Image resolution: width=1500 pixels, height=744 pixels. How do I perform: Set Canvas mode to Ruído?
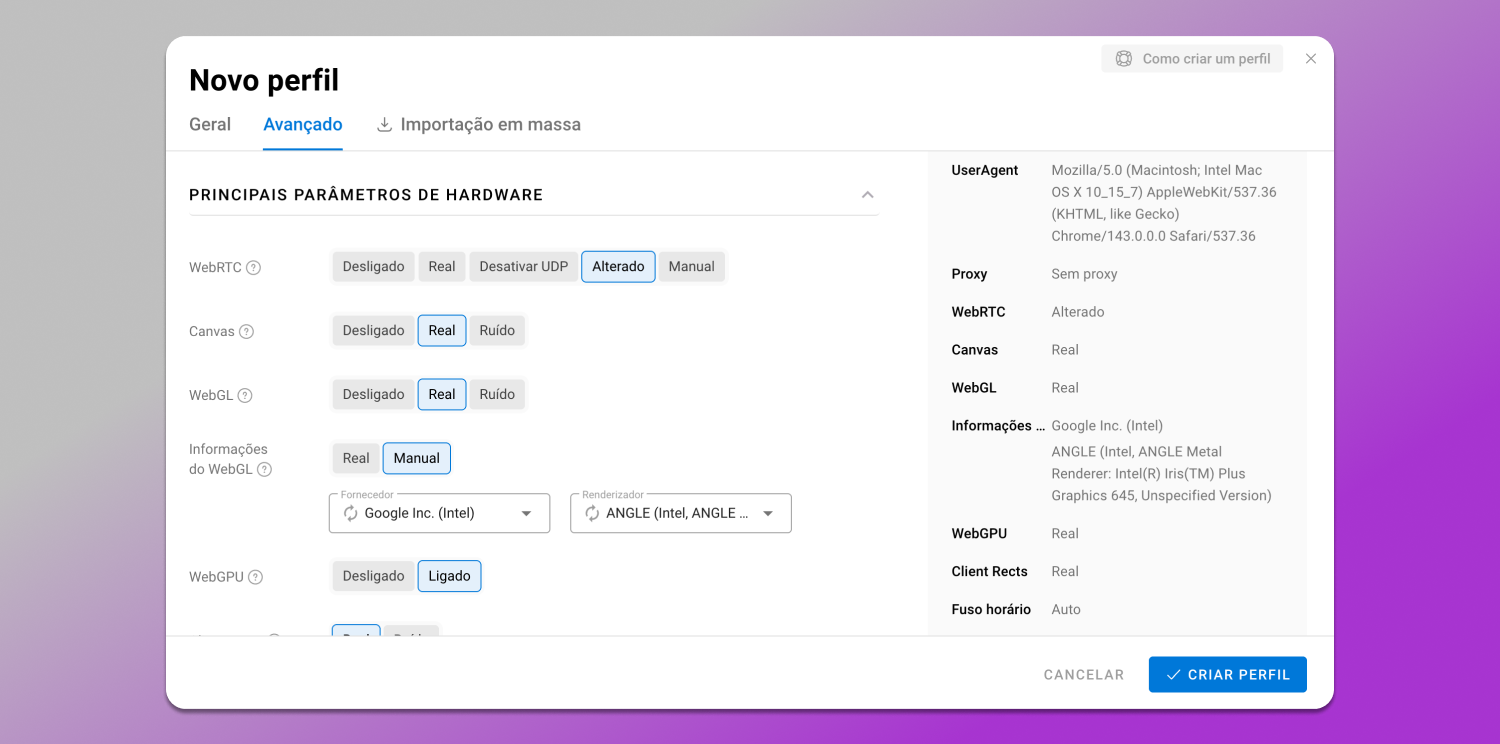pyautogui.click(x=497, y=331)
